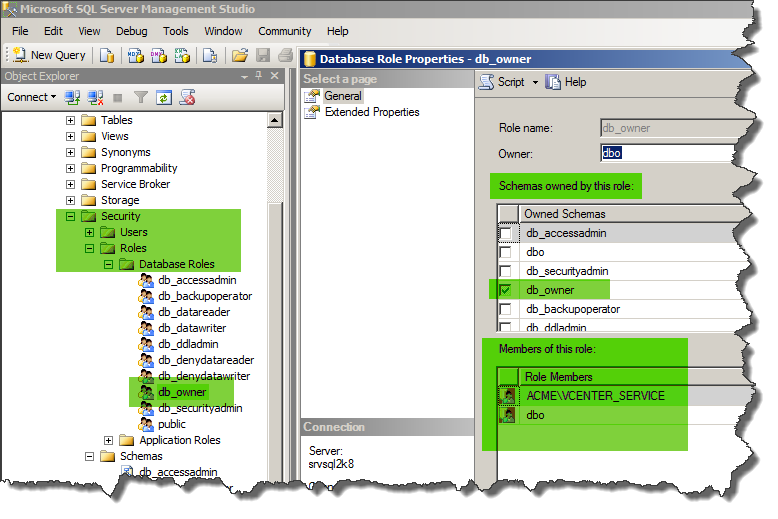Expand the Storage folder
Viewport: 778px width, 519px height.
pyautogui.click(x=70, y=200)
